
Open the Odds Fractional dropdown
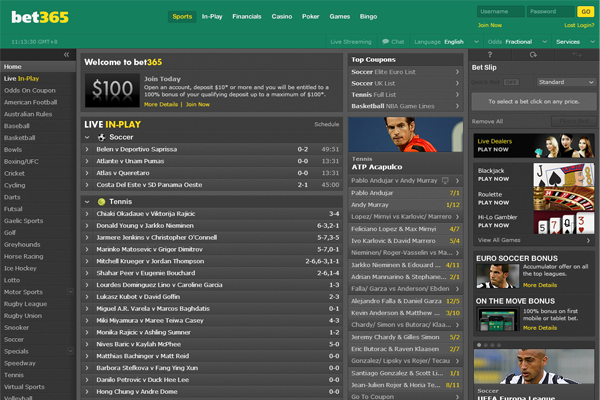(x=517, y=42)
